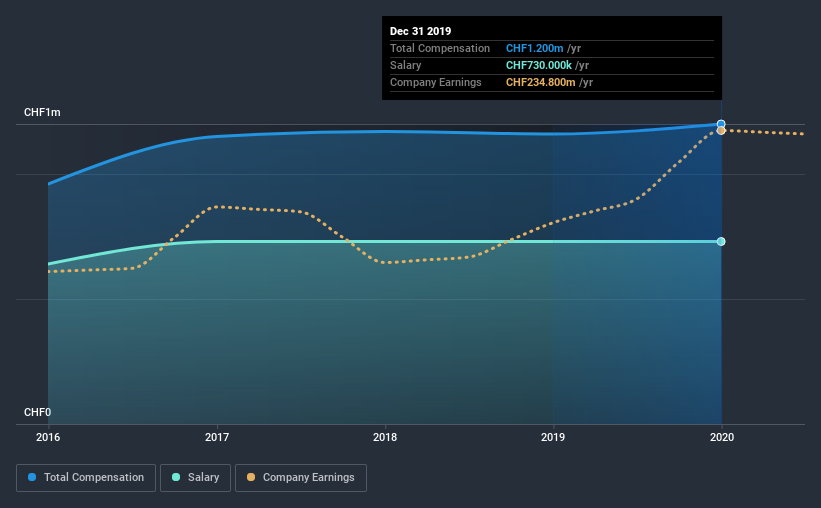
Task: Click the 2018 x-axis label
Action: coord(385,437)
